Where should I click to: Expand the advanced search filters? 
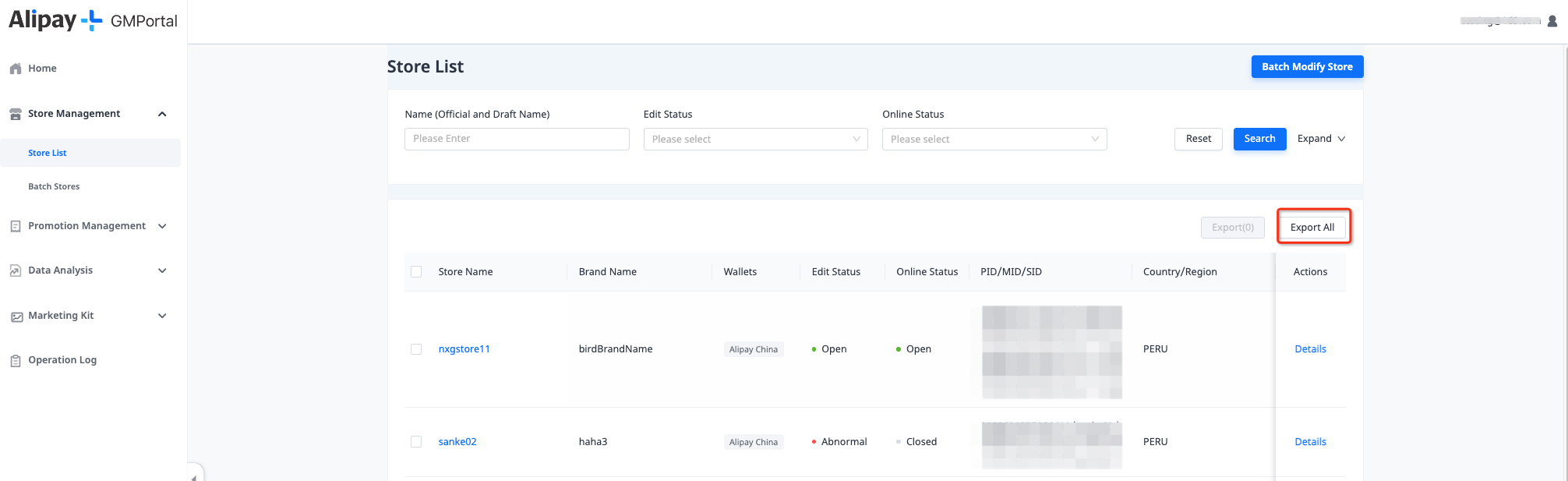(x=1321, y=139)
